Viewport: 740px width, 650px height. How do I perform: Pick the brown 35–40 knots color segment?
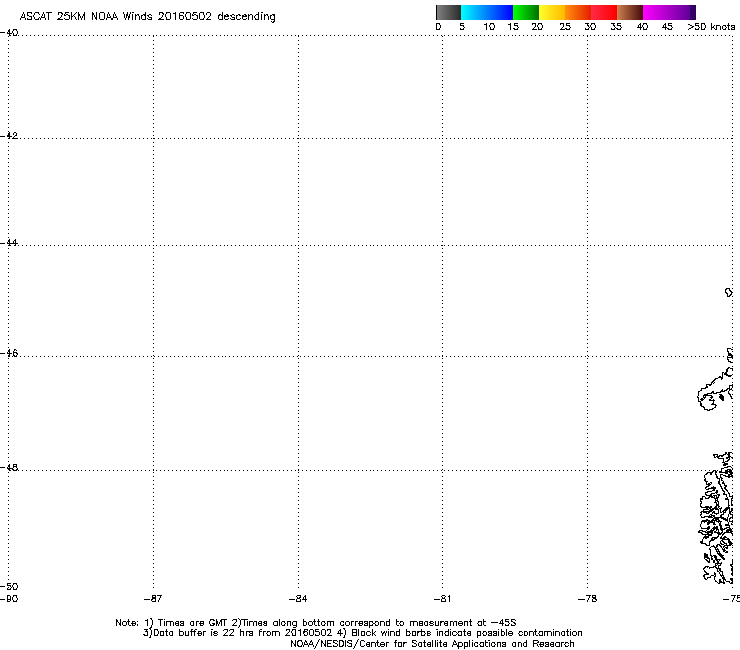pos(630,12)
